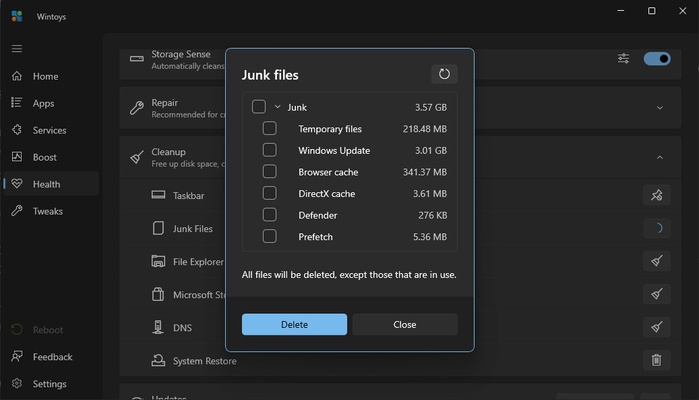The height and width of the screenshot is (400, 699).
Task: Click the Taskbar row icon
Action: [x=158, y=195]
